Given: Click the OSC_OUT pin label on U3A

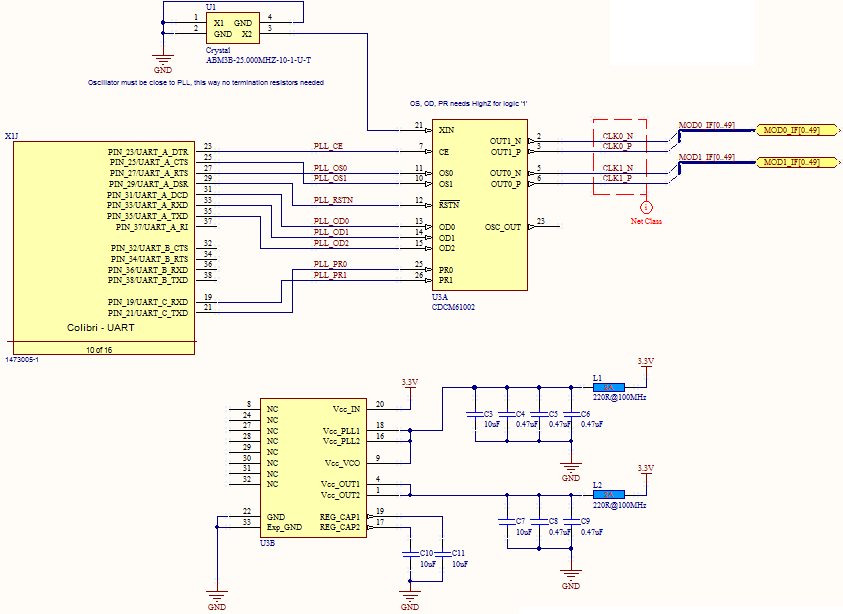Looking at the screenshot, I should click(503, 227).
